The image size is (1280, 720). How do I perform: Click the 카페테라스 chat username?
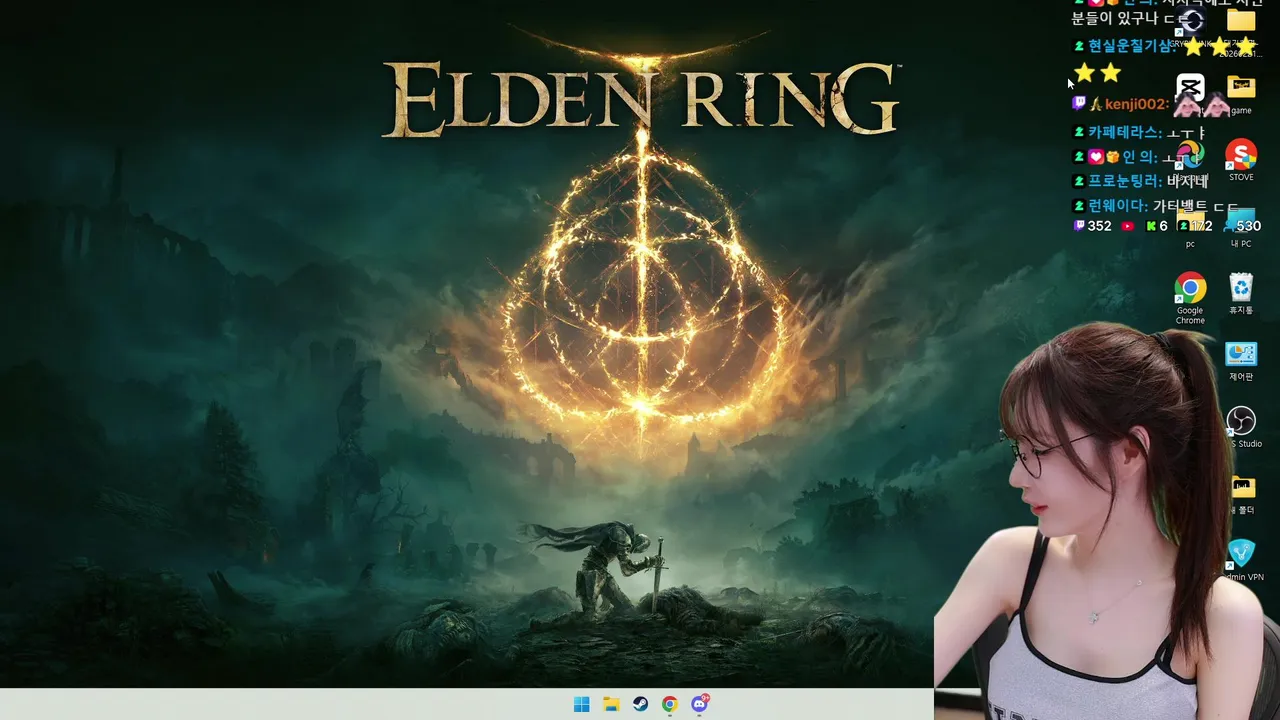[x=1125, y=132]
